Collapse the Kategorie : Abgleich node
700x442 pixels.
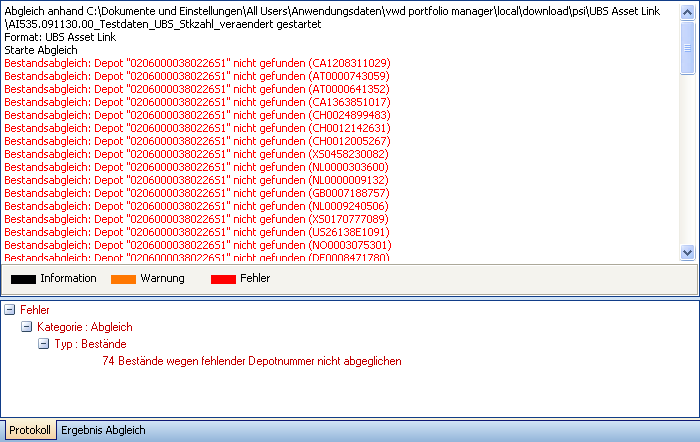point(27,327)
